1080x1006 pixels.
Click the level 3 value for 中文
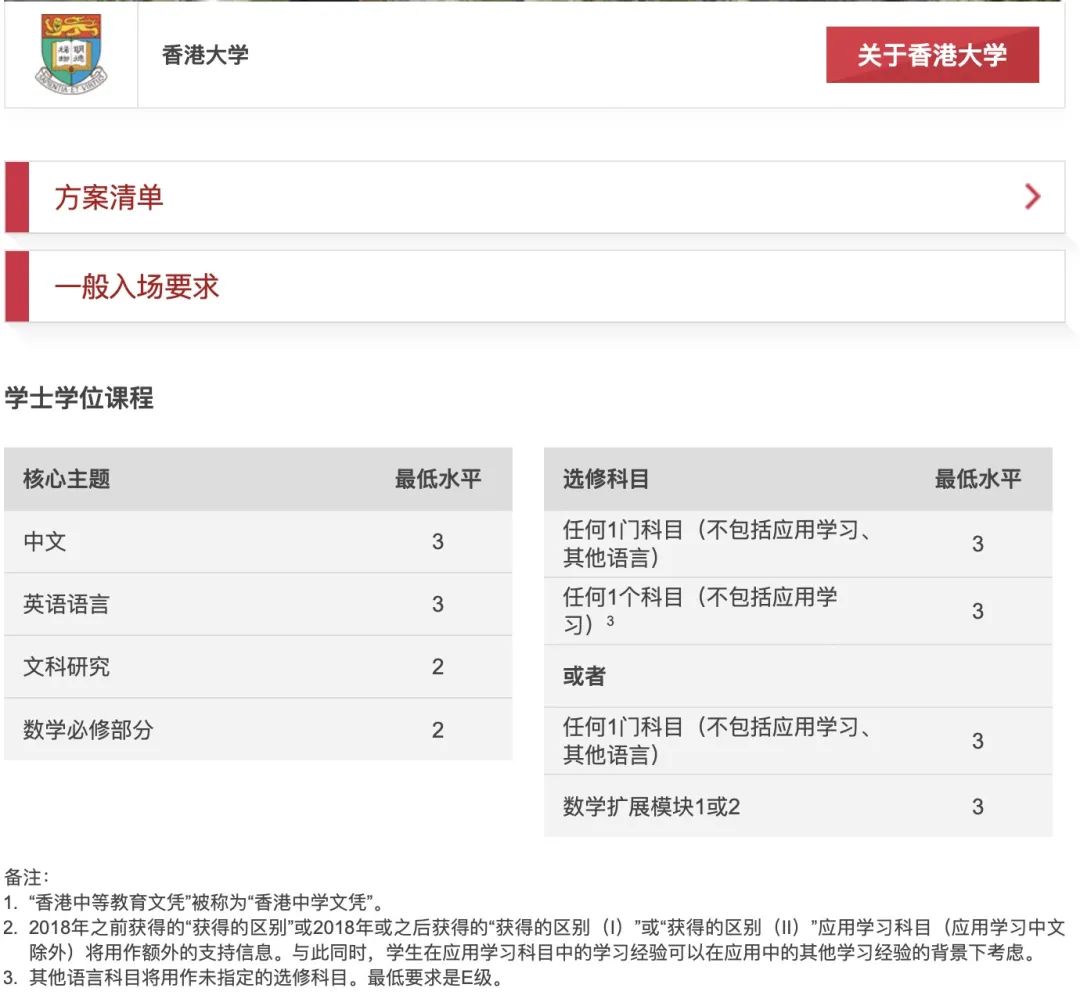pos(438,542)
